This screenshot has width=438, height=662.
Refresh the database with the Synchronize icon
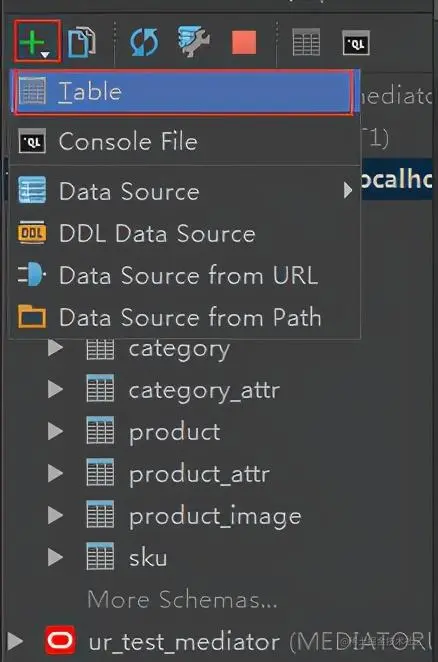pyautogui.click(x=144, y=42)
